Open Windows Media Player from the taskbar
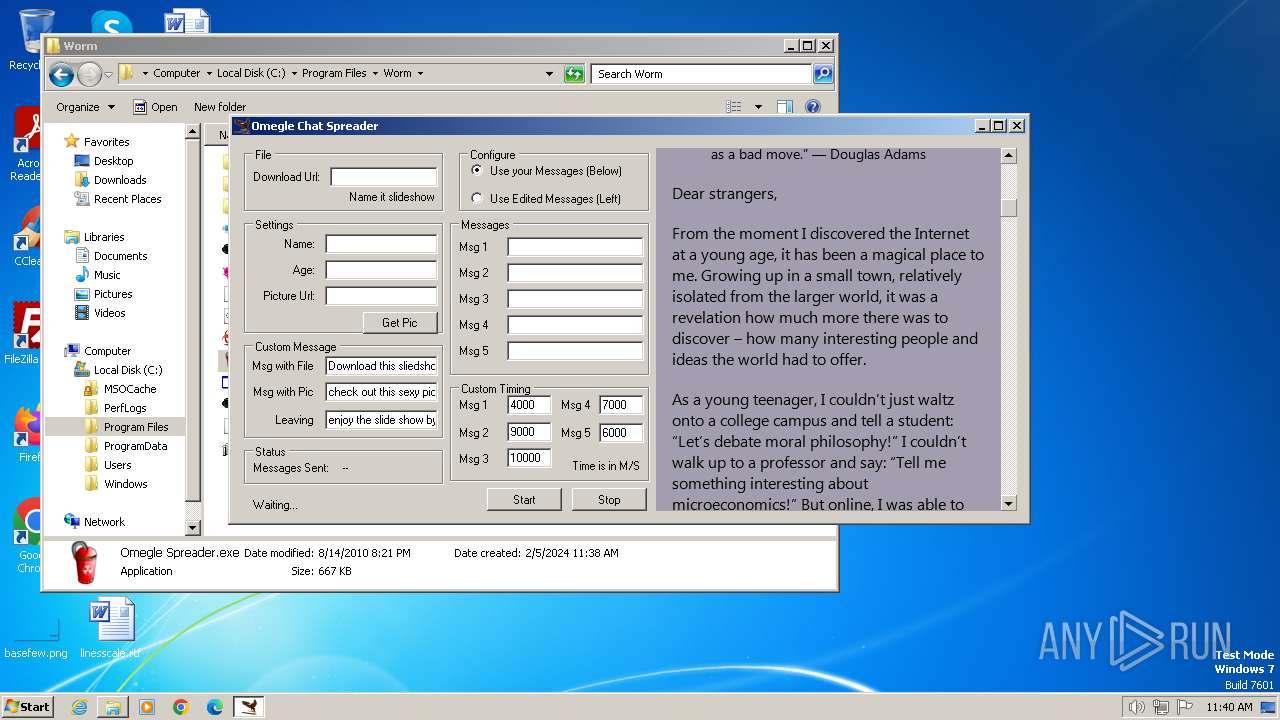 pos(147,707)
